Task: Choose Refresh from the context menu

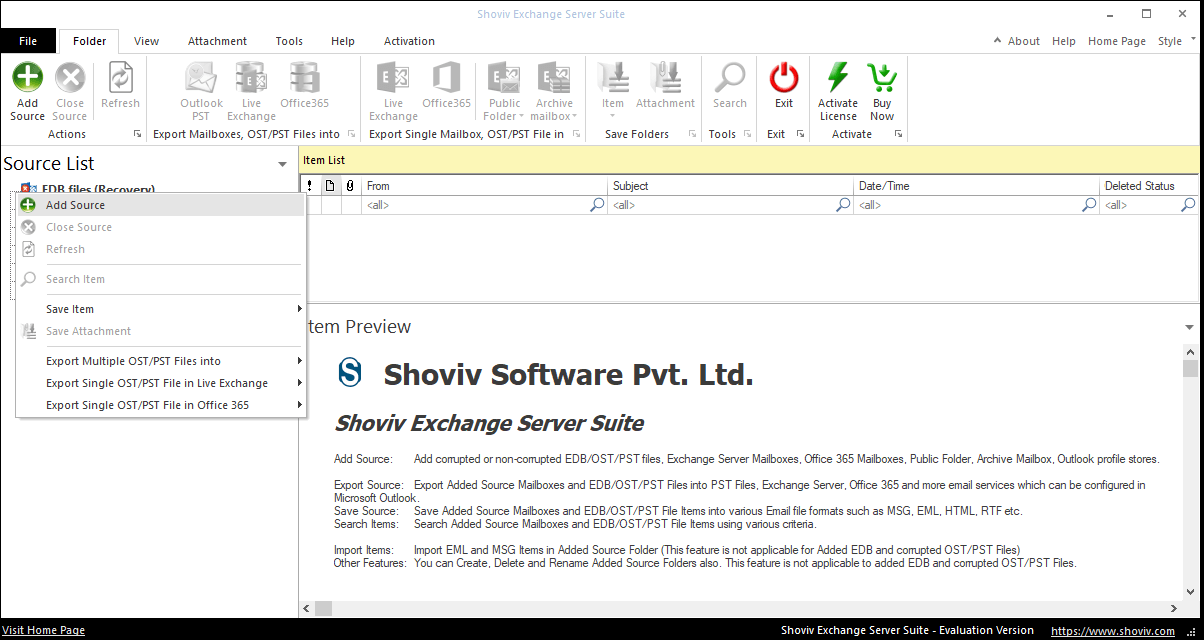Action: pyautogui.click(x=160, y=249)
